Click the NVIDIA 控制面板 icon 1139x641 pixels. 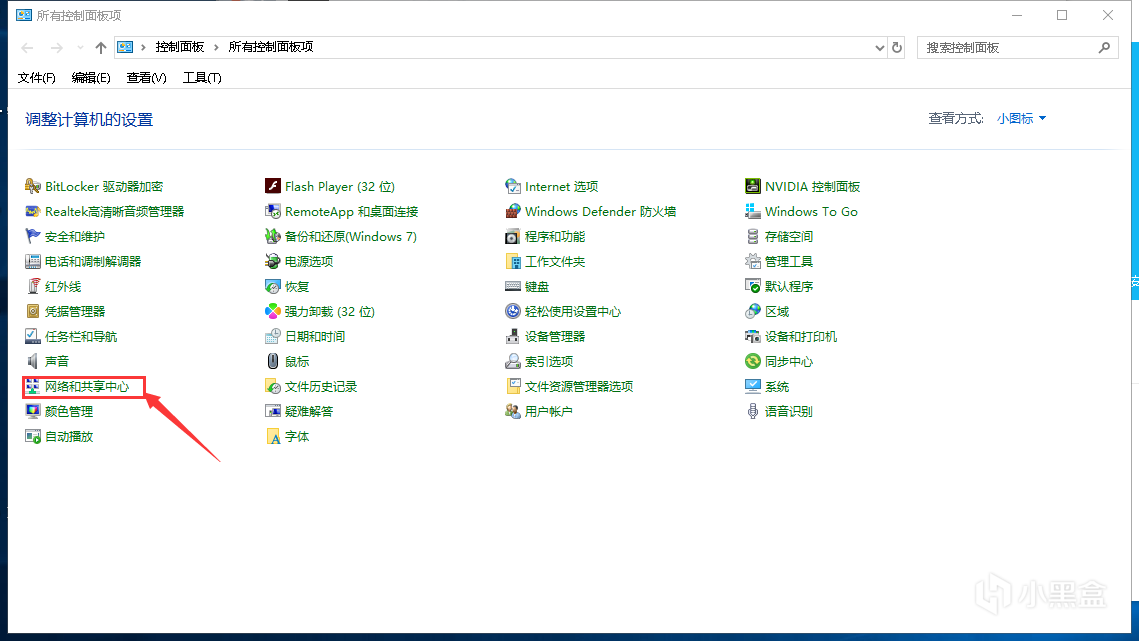753,187
